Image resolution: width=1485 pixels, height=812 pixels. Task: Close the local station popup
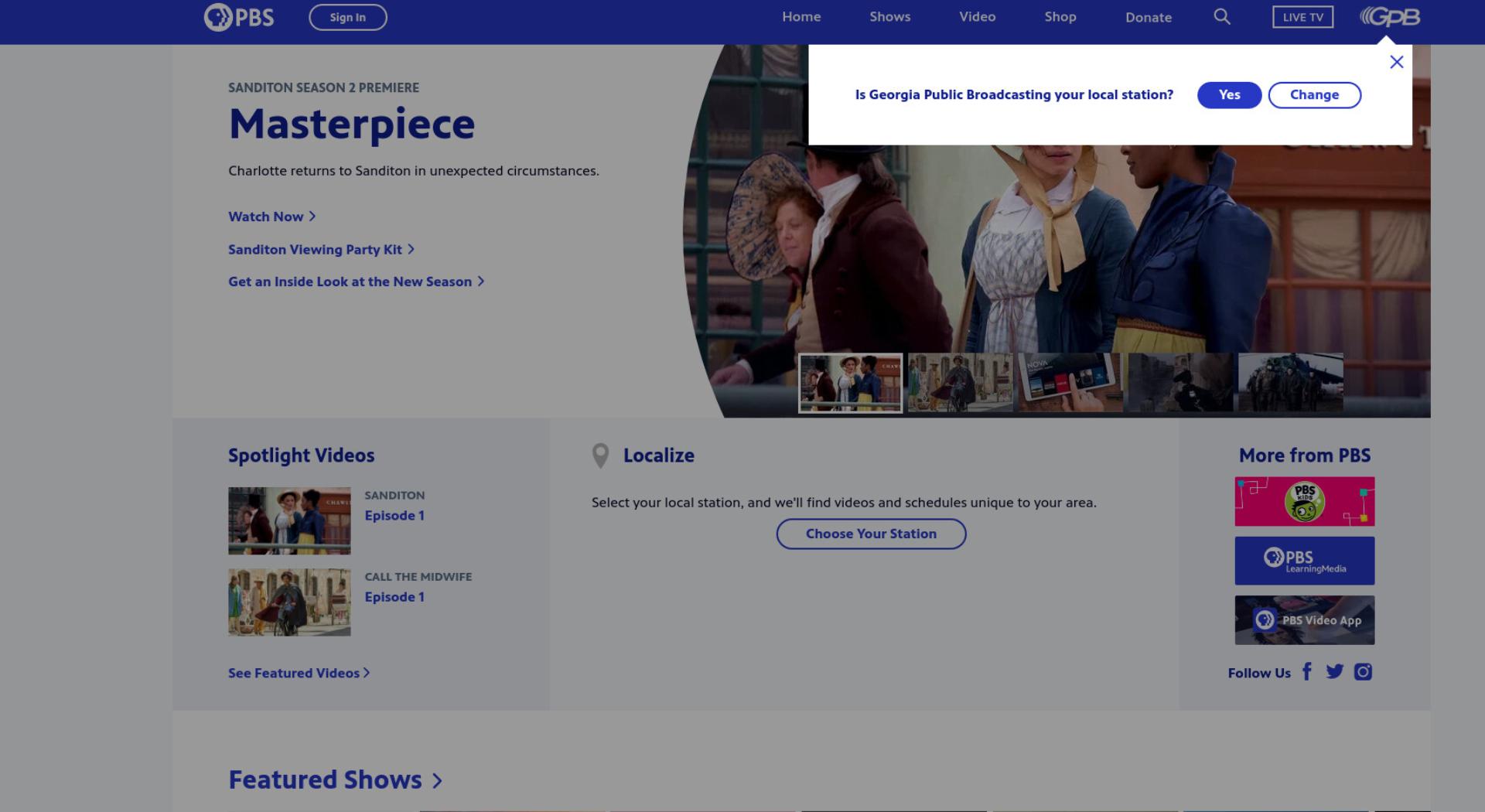[x=1396, y=62]
